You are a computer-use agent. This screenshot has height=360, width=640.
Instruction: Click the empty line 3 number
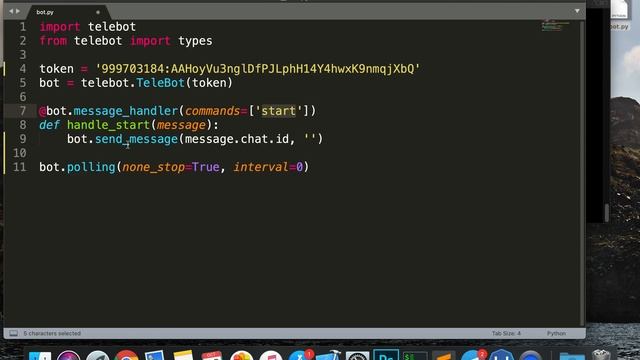pos(23,55)
